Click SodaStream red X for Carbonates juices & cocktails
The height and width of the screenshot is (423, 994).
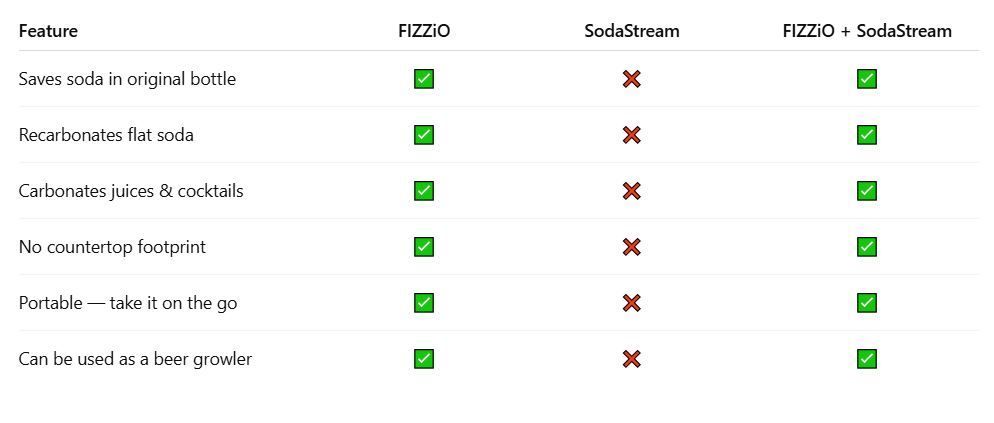click(631, 191)
